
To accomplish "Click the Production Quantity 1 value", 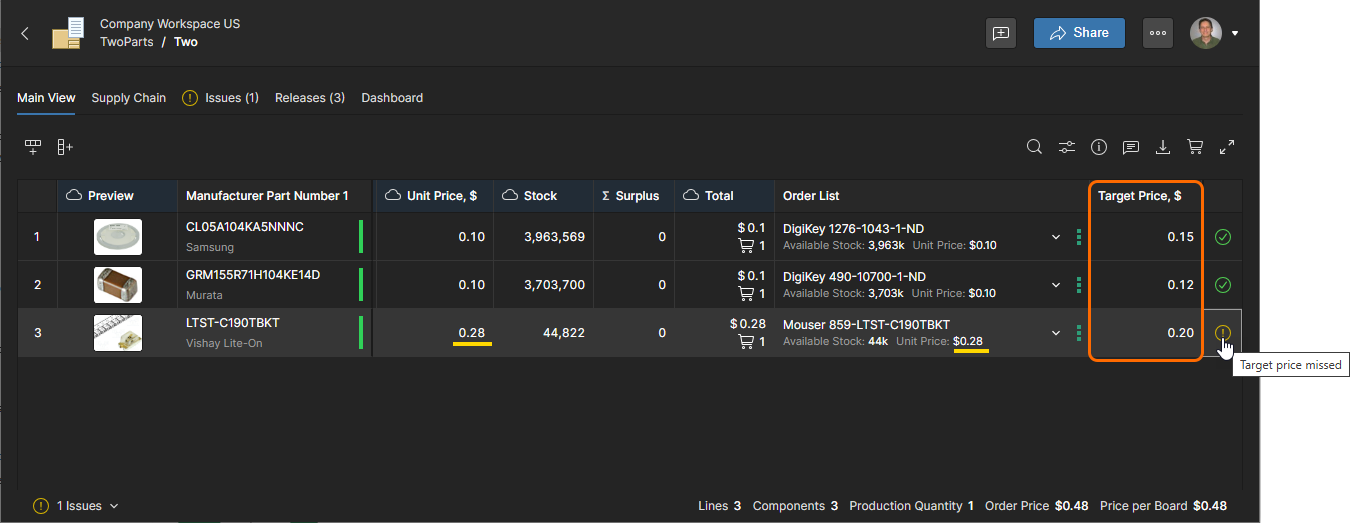I will coord(970,506).
